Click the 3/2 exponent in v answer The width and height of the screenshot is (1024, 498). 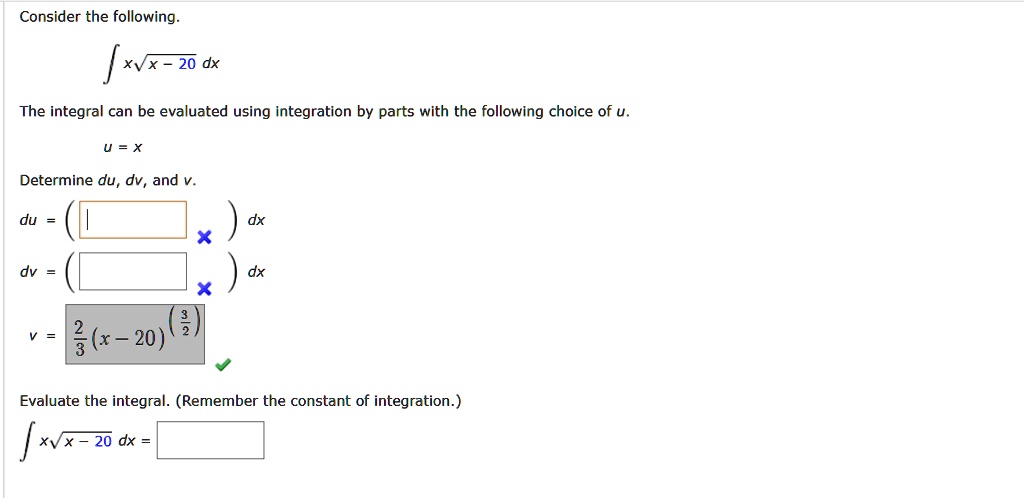pos(186,323)
